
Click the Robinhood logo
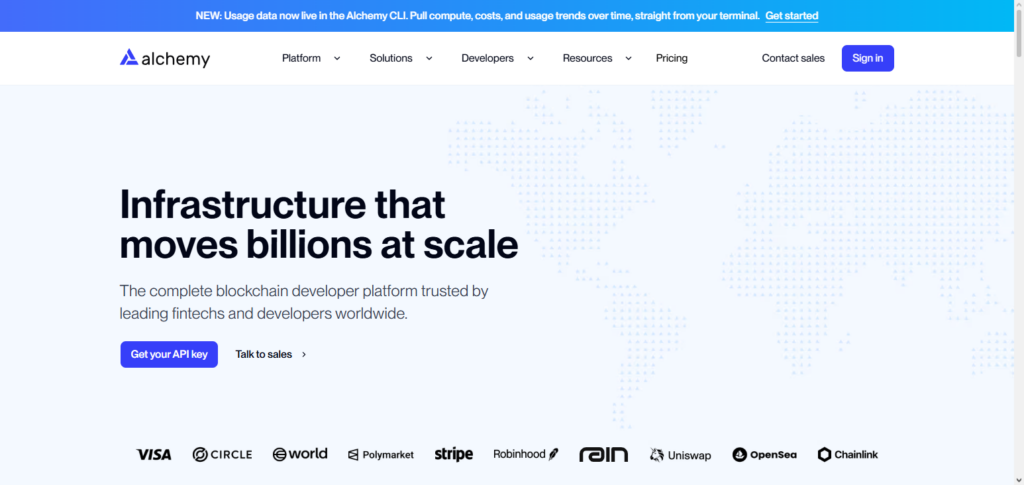(x=526, y=454)
